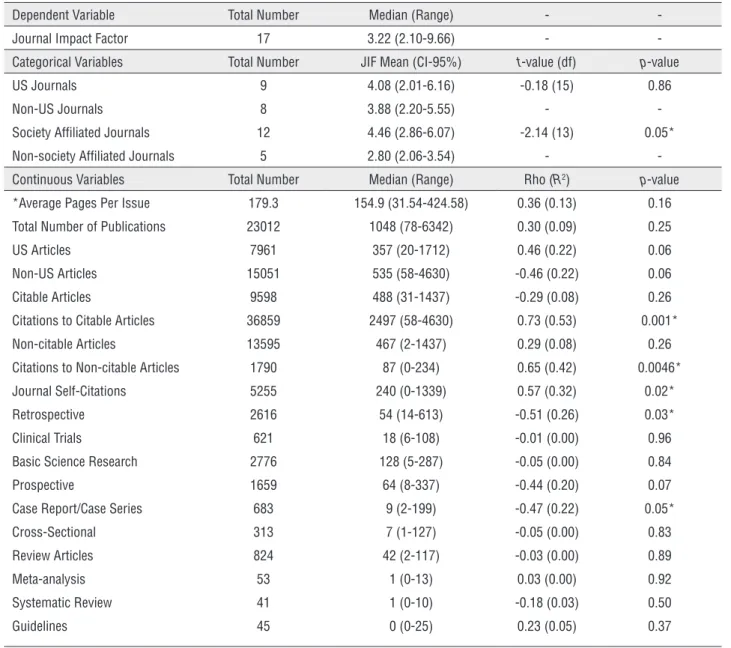
Task: Click the t-value '-2.14 (13)'
Action: coord(546,133)
